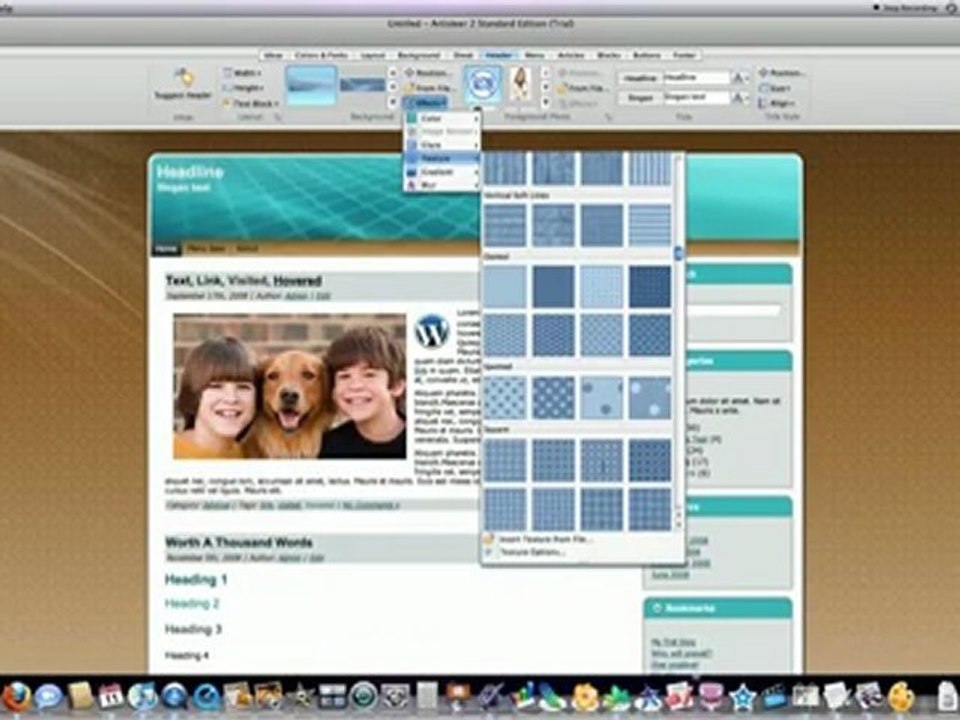Open Color submenu in Effects menu

pos(442,118)
